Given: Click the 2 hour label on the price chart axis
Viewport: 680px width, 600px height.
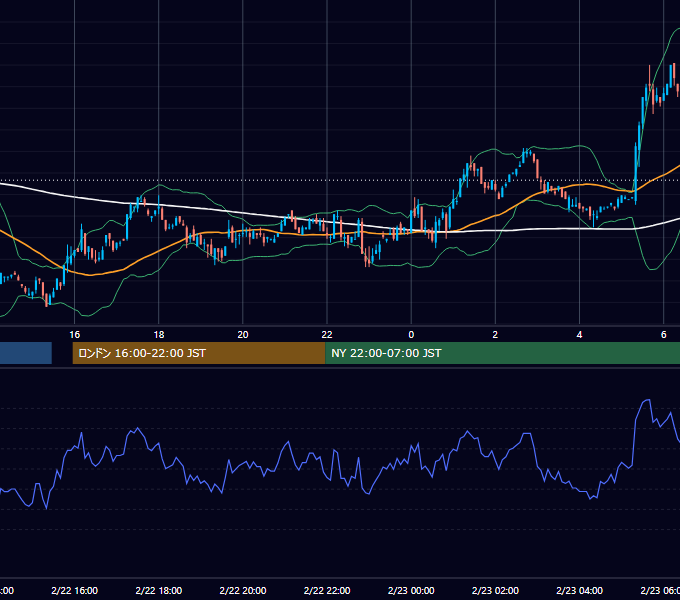Looking at the screenshot, I should coord(495,335).
